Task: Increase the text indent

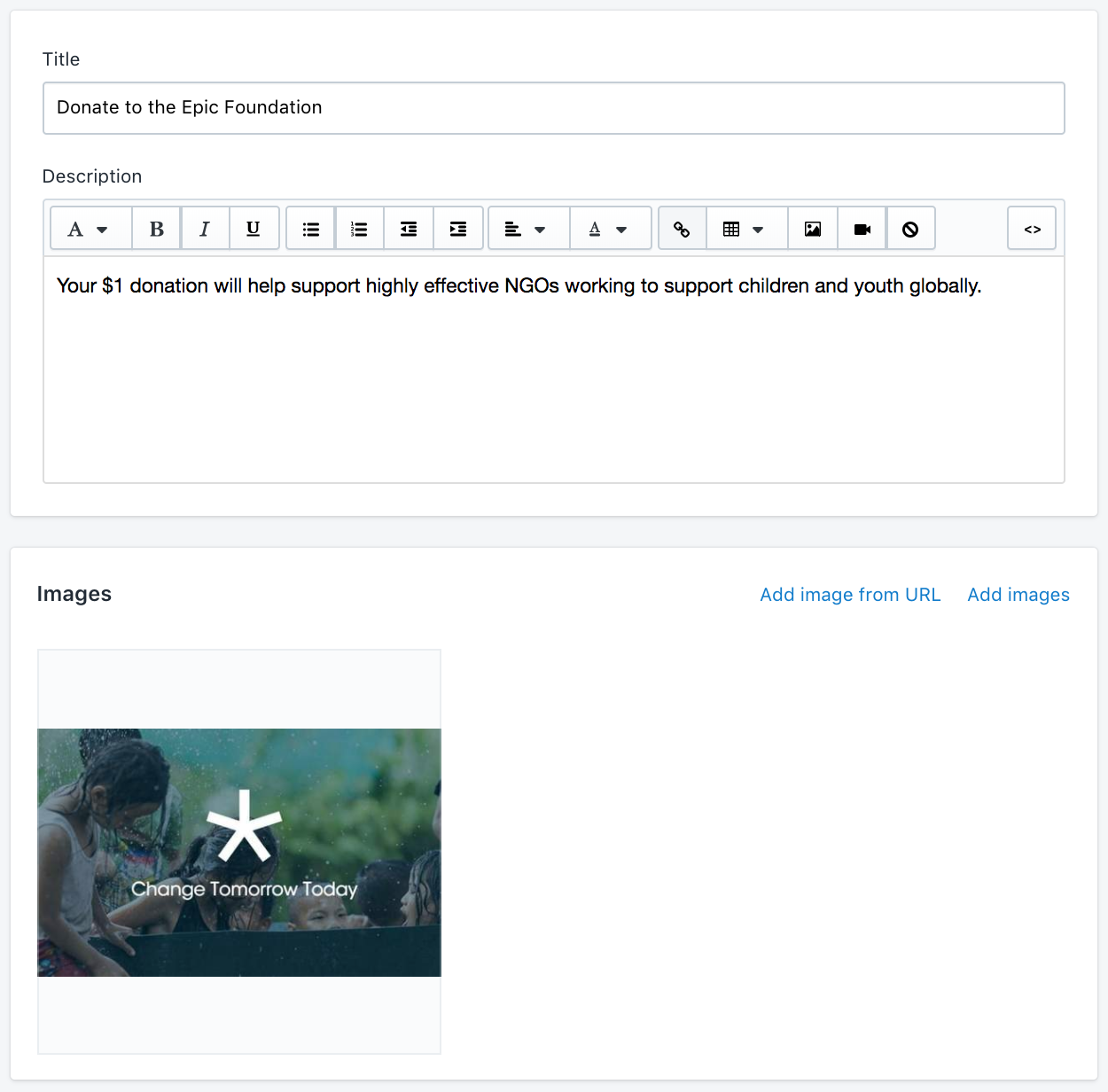Action: point(458,229)
